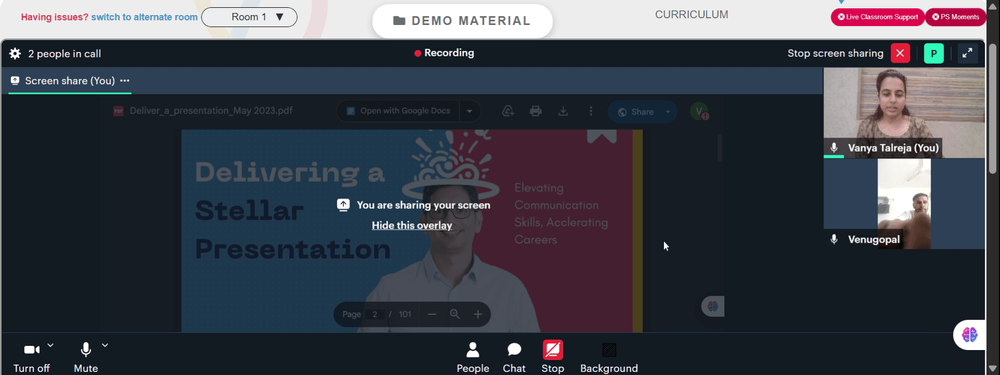
Task: Open the green P profile badge
Action: [934, 54]
